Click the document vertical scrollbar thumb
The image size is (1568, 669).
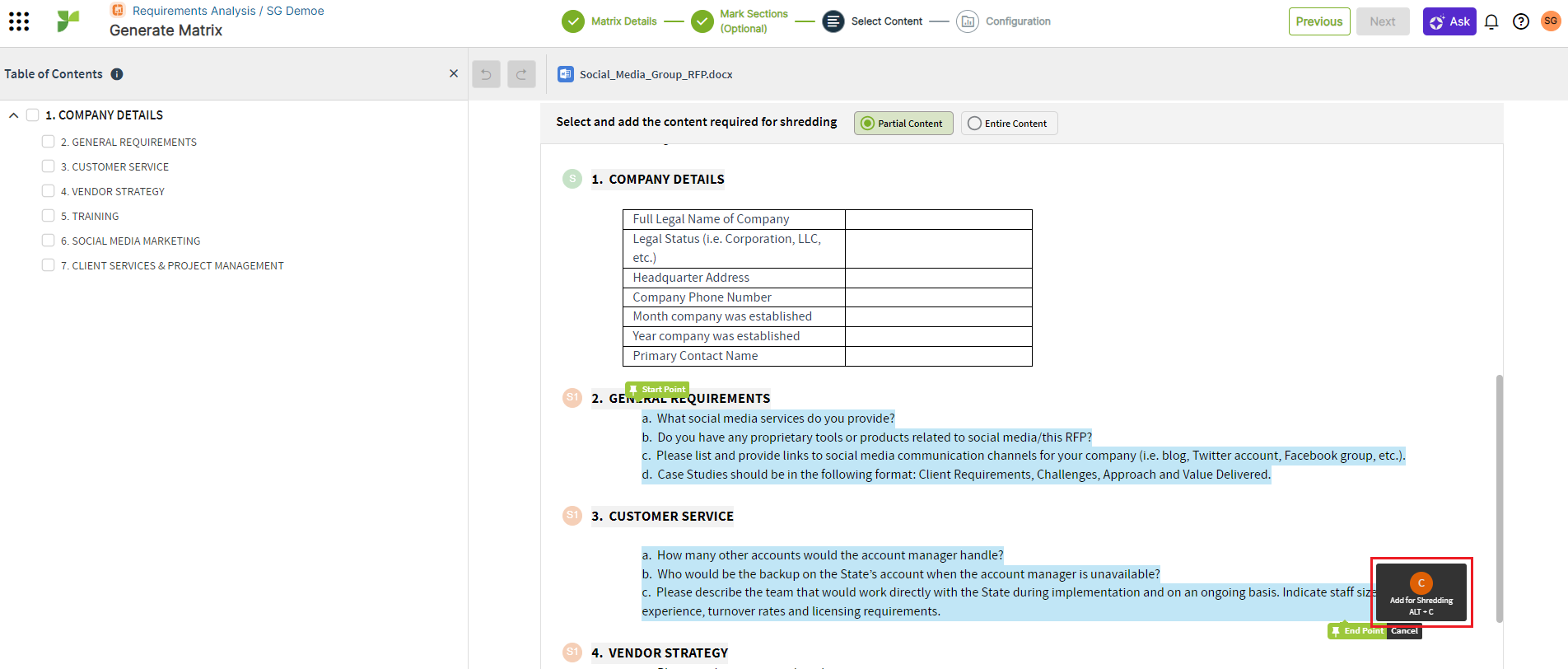(1500, 498)
